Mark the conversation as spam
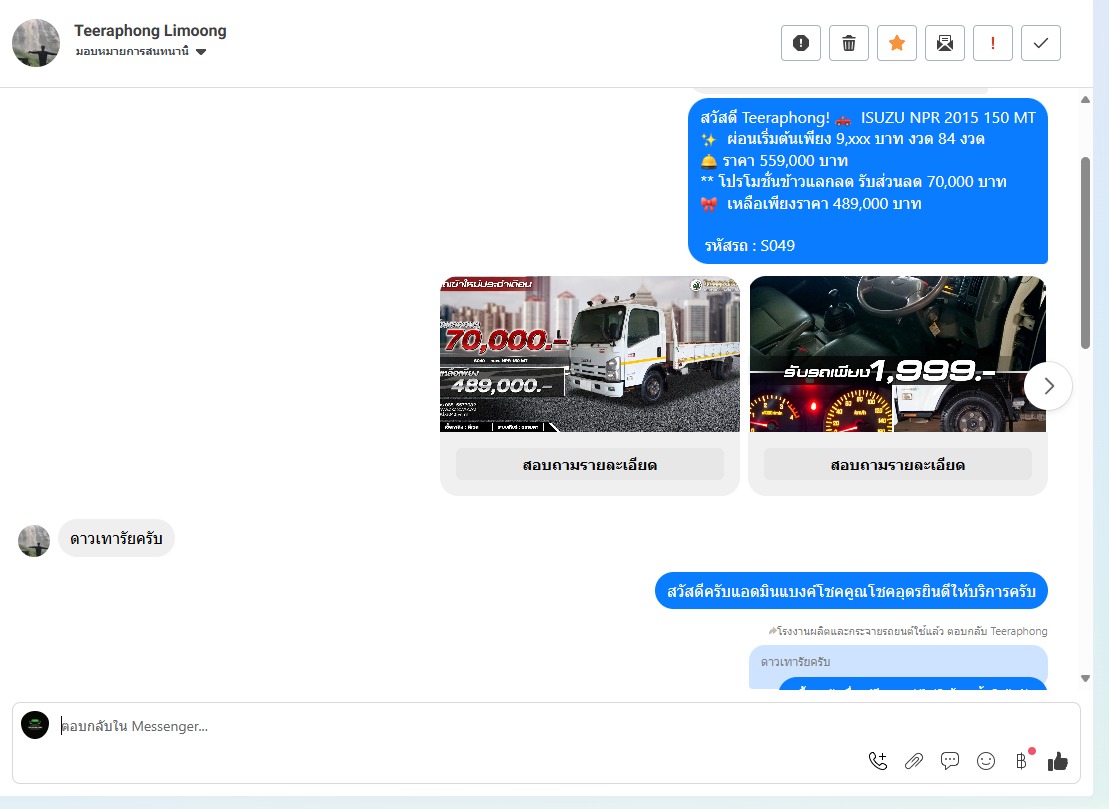Viewport: 1109px width, 809px height. coord(801,43)
